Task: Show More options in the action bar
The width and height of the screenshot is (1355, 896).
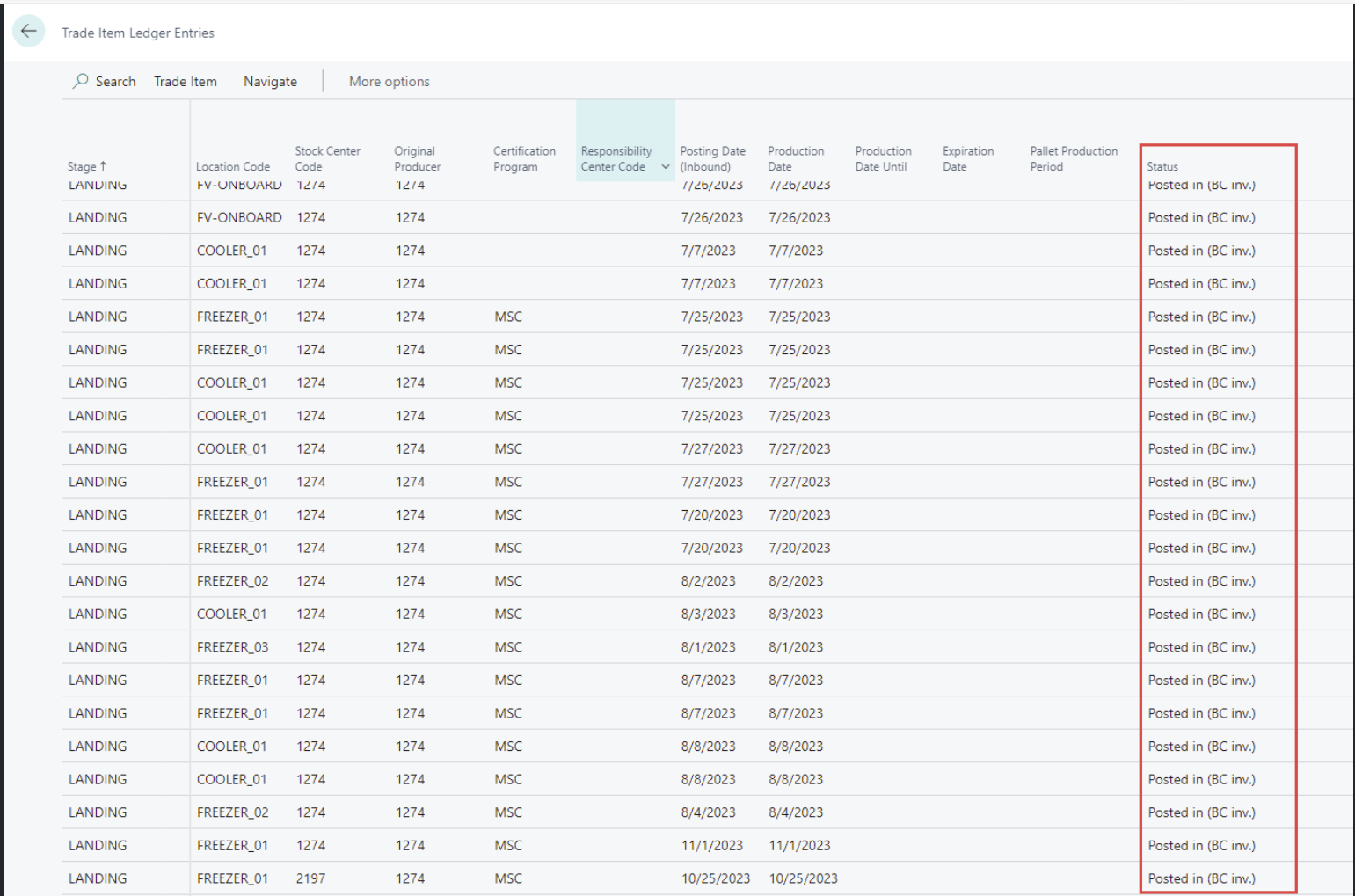Action: 389,82
